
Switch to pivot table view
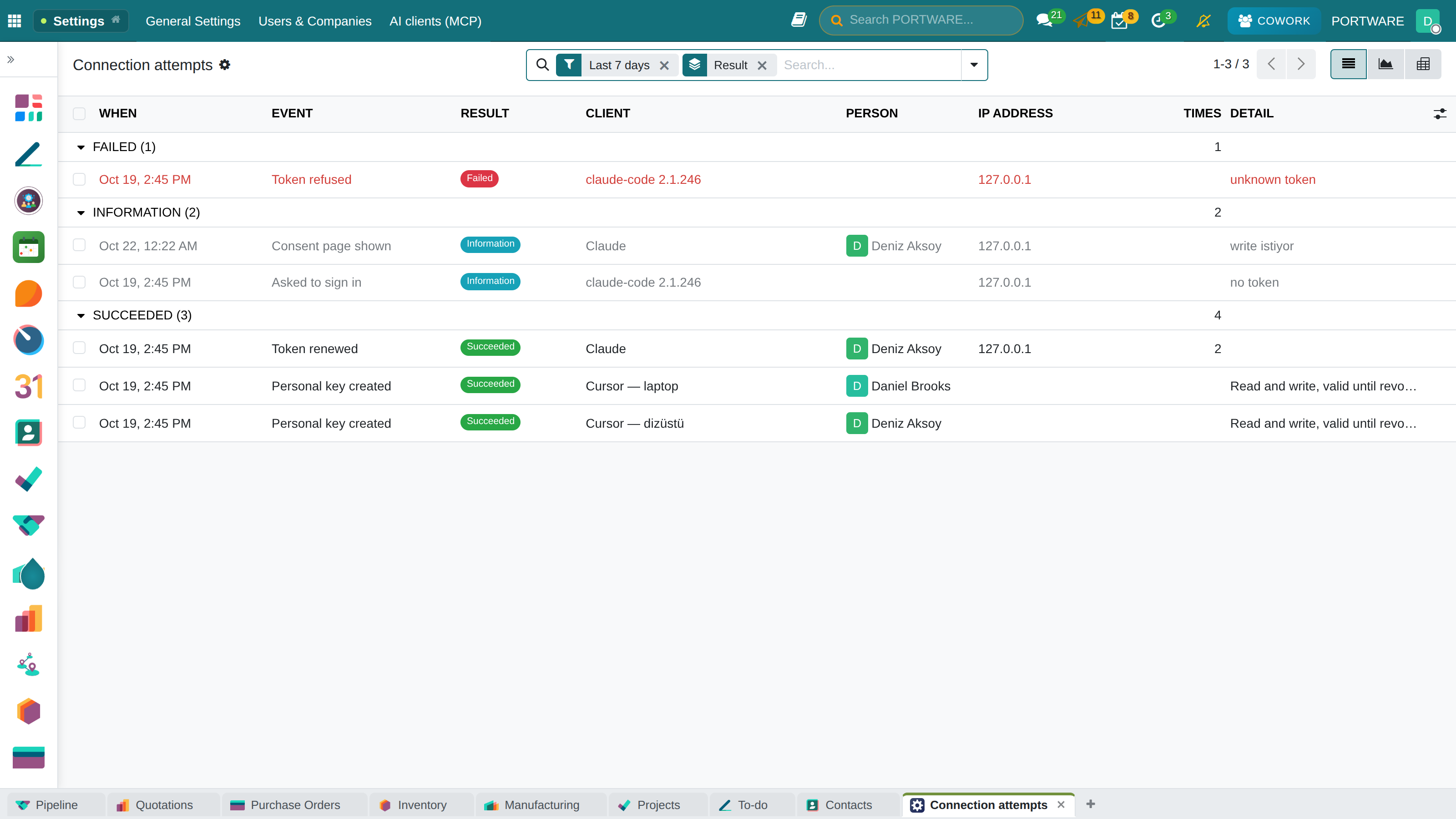coord(1423,64)
